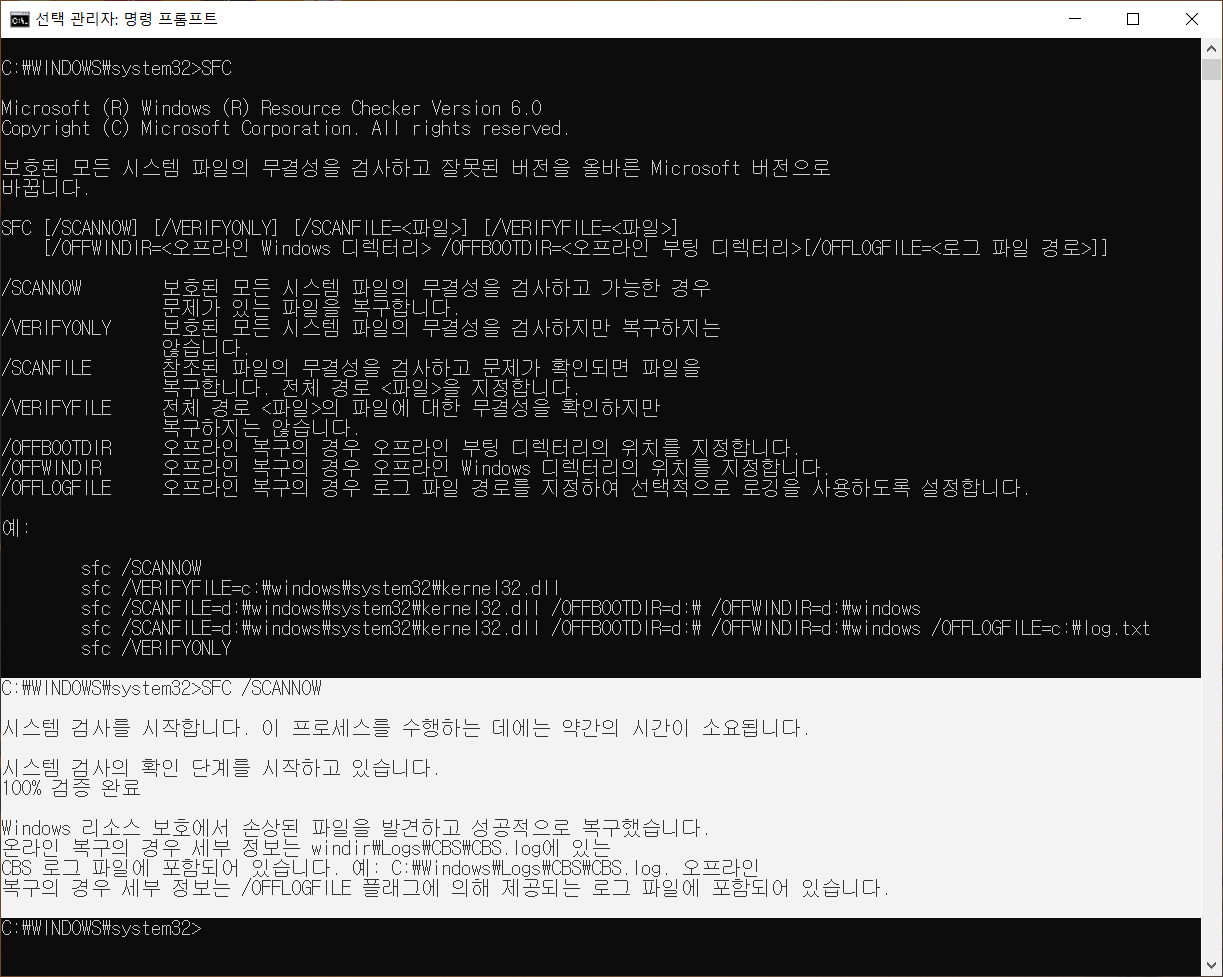Click the empty scrollbar track mid-window
The height and width of the screenshot is (977, 1223).
(x=1211, y=500)
